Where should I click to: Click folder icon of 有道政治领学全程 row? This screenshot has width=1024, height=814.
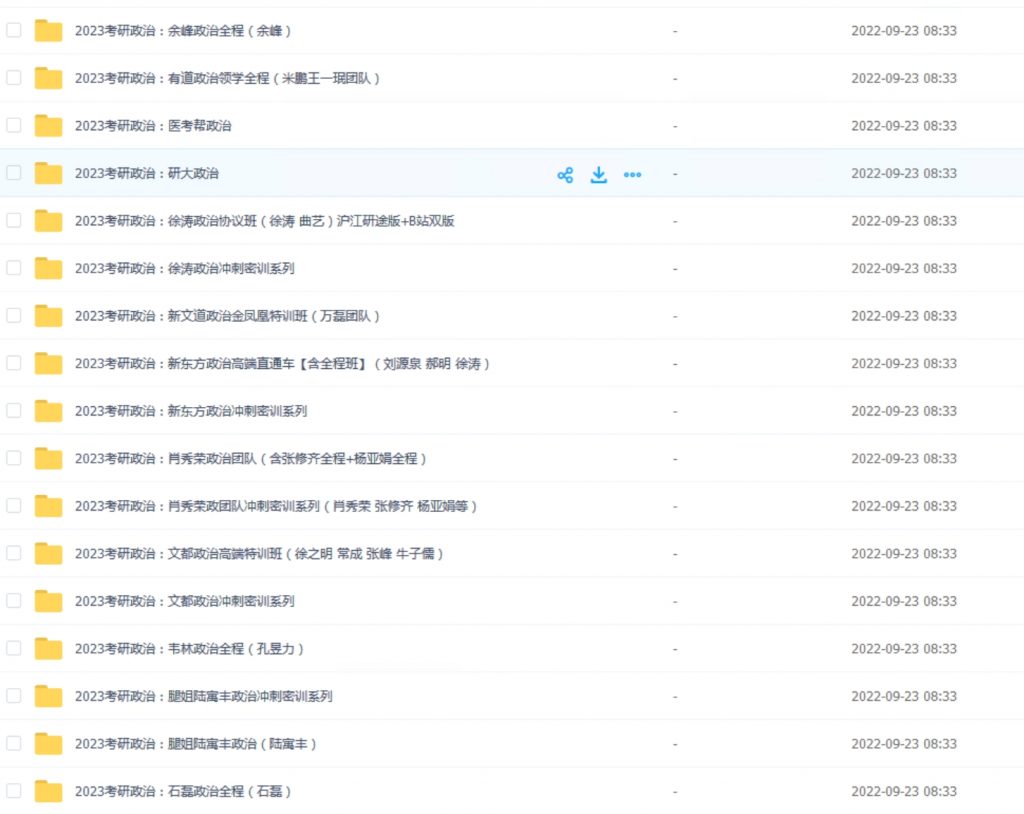pyautogui.click(x=48, y=78)
